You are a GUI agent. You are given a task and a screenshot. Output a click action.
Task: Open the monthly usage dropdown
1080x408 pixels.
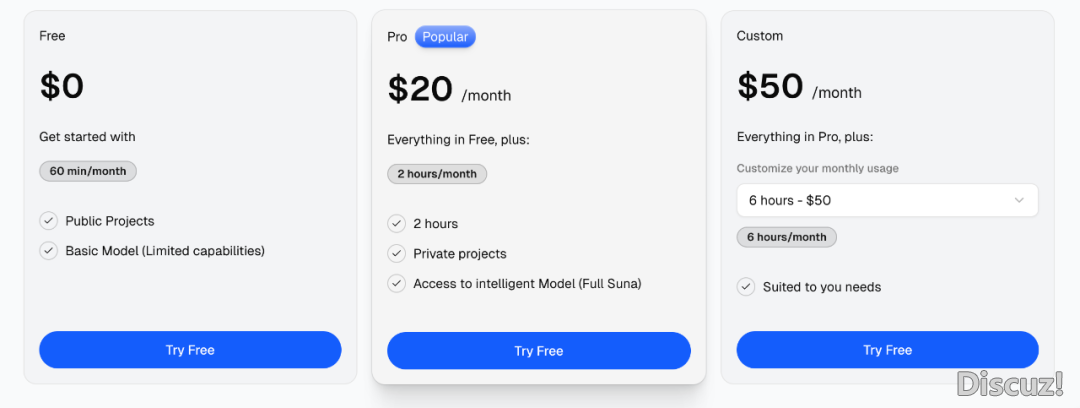pyautogui.click(x=886, y=200)
